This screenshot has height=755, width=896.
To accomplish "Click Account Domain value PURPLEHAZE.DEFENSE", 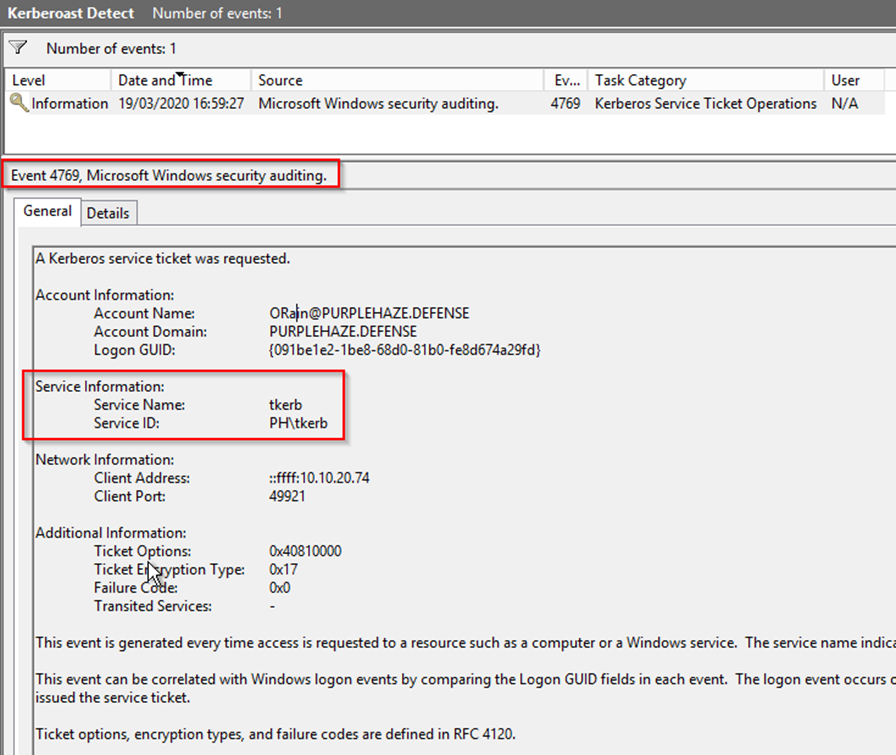I will point(343,331).
